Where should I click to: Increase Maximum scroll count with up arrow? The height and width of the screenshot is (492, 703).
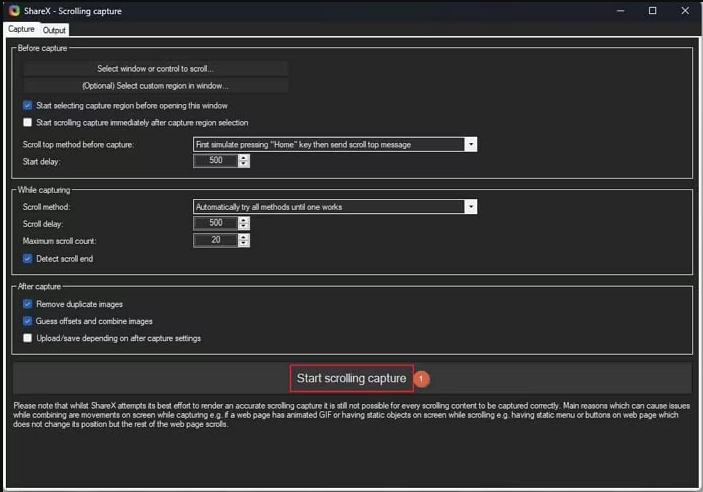tap(243, 237)
